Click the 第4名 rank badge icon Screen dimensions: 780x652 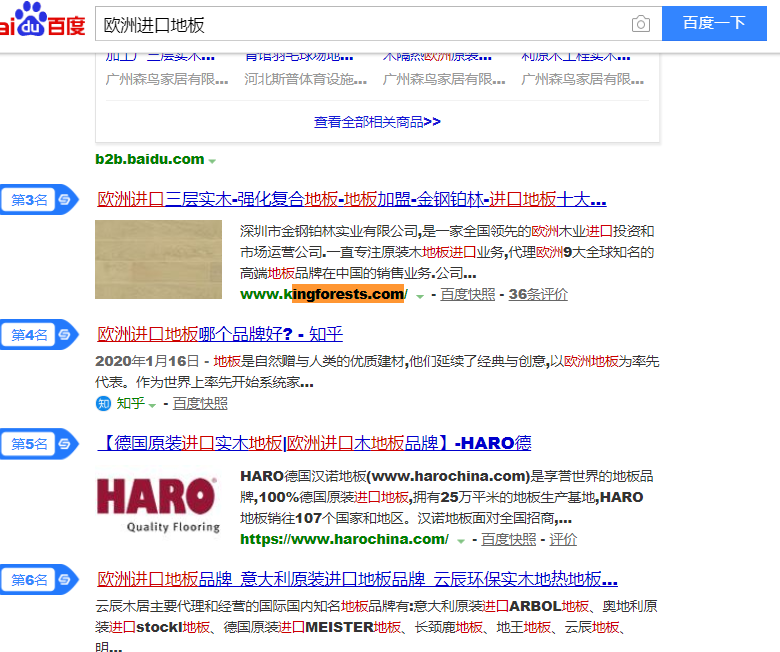[x=39, y=334]
